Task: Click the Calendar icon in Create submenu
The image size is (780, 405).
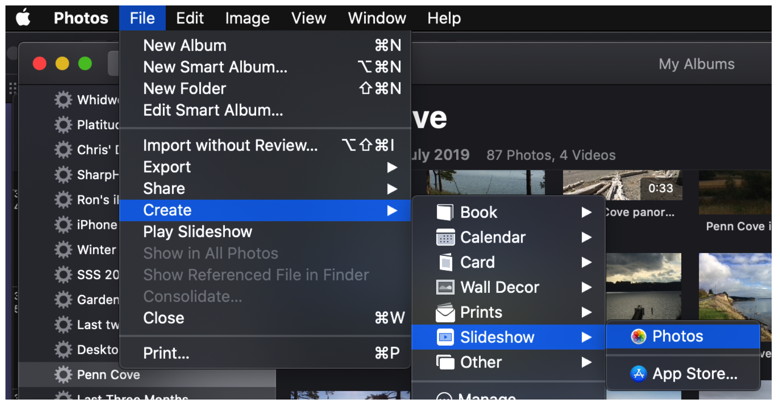Action: pos(445,237)
